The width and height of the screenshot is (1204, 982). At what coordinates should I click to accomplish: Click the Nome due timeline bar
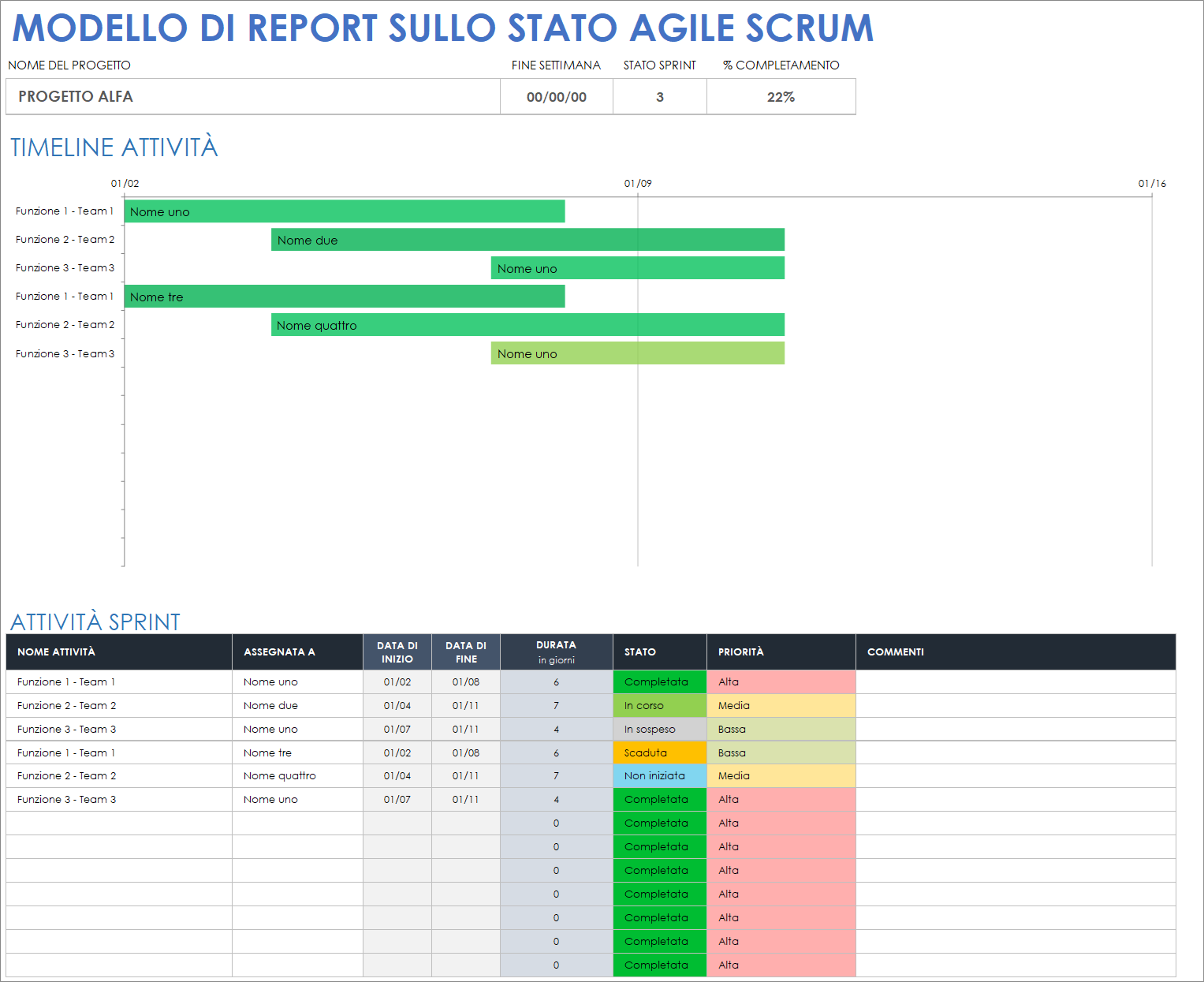click(527, 240)
